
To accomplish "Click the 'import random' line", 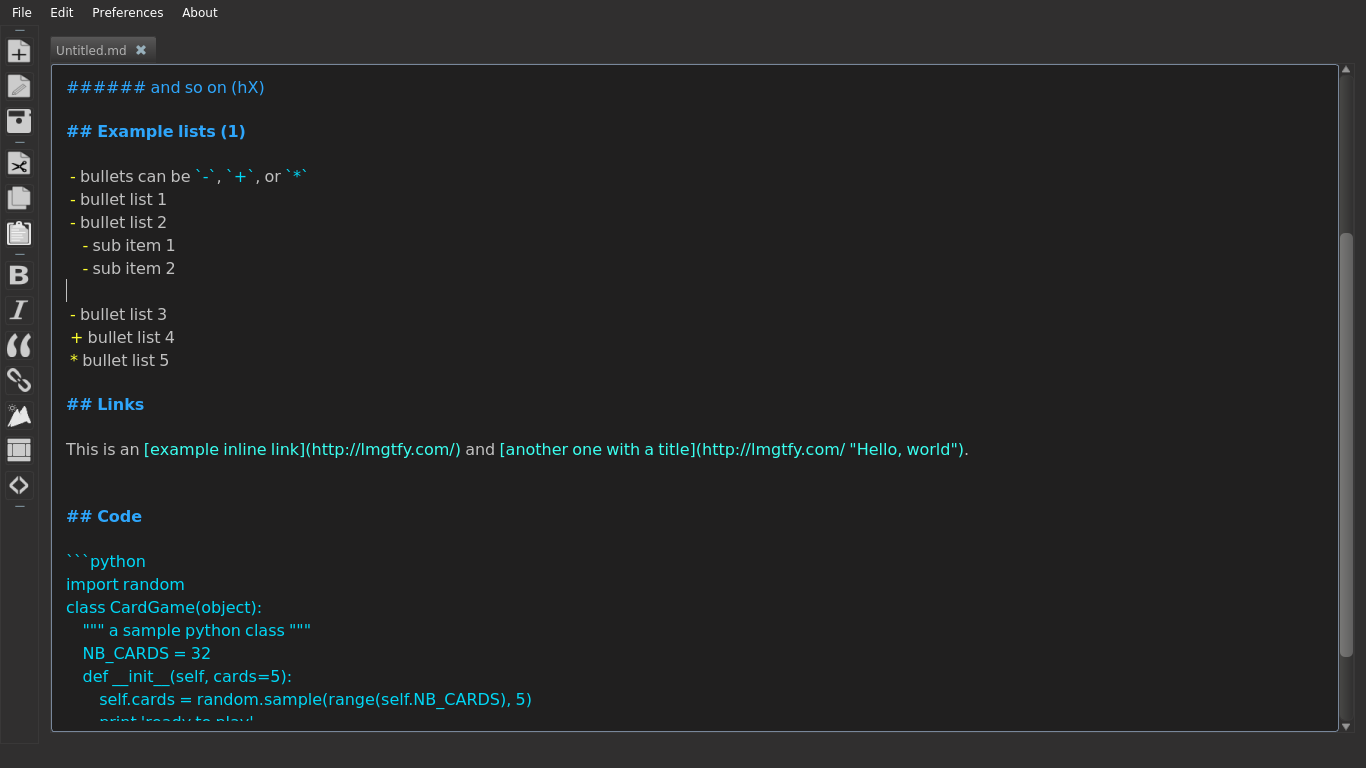I will coord(125,584).
